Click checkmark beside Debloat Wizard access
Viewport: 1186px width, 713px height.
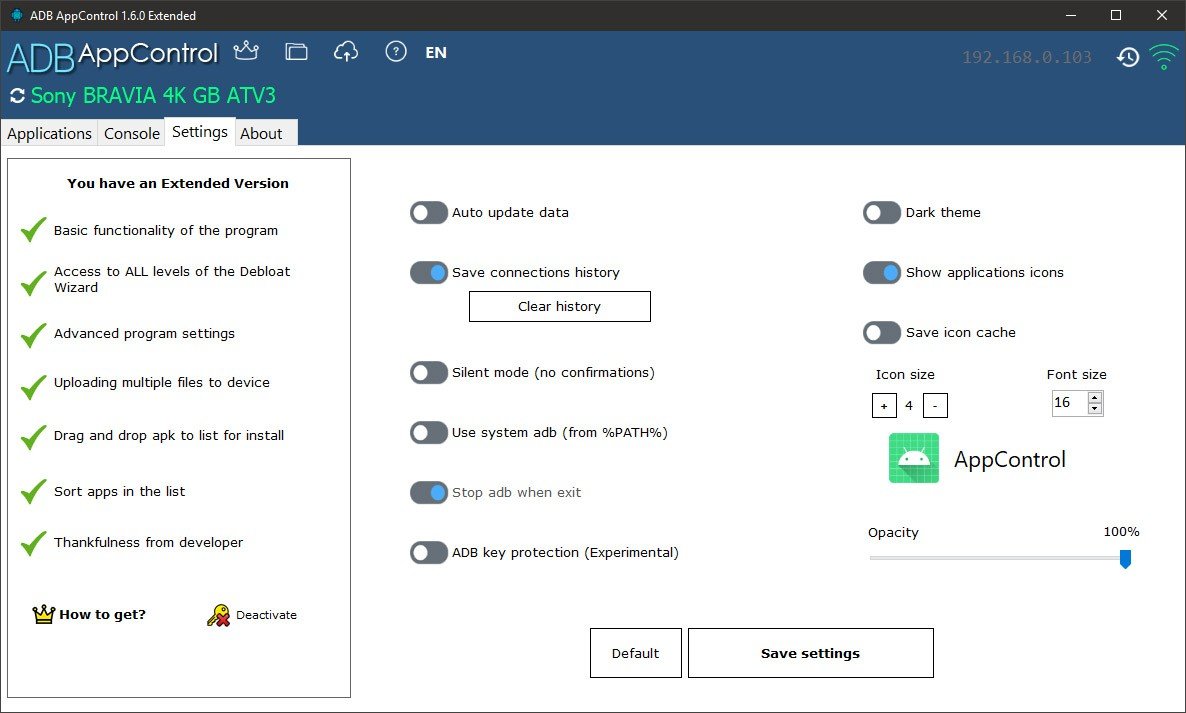pyautogui.click(x=33, y=282)
